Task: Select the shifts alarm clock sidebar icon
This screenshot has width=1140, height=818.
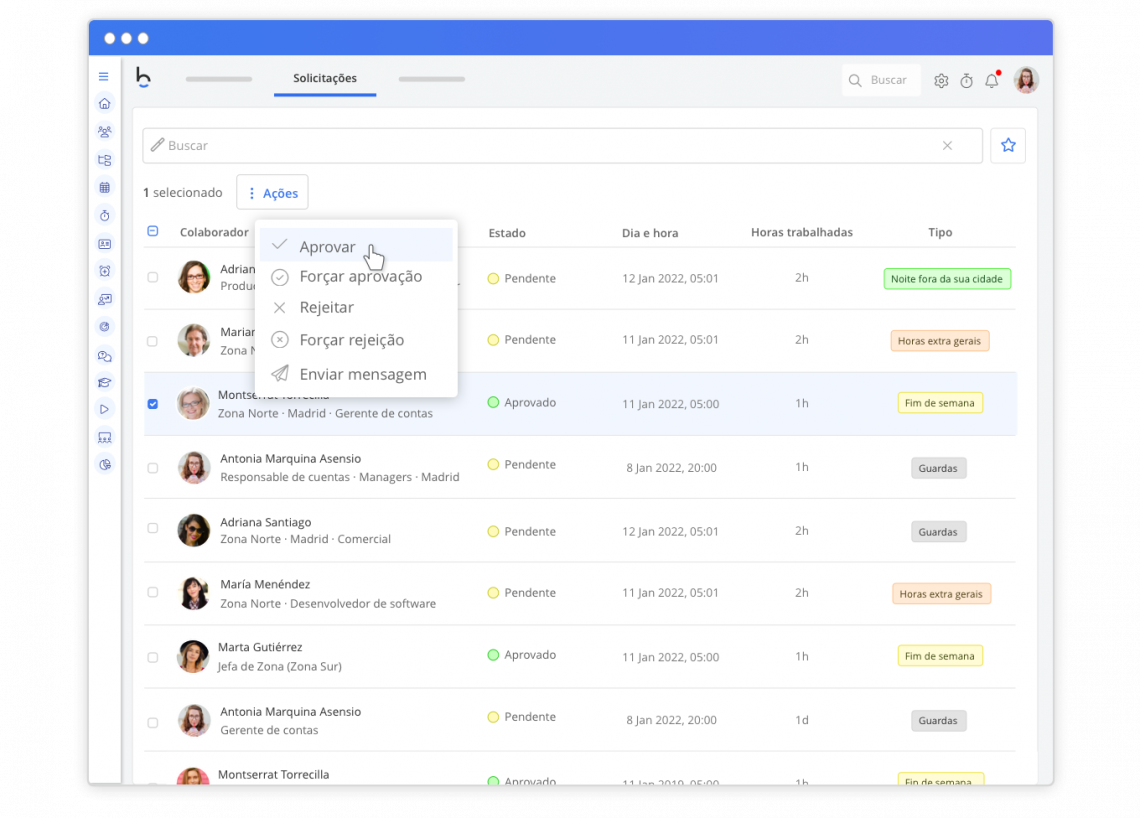Action: [x=104, y=271]
